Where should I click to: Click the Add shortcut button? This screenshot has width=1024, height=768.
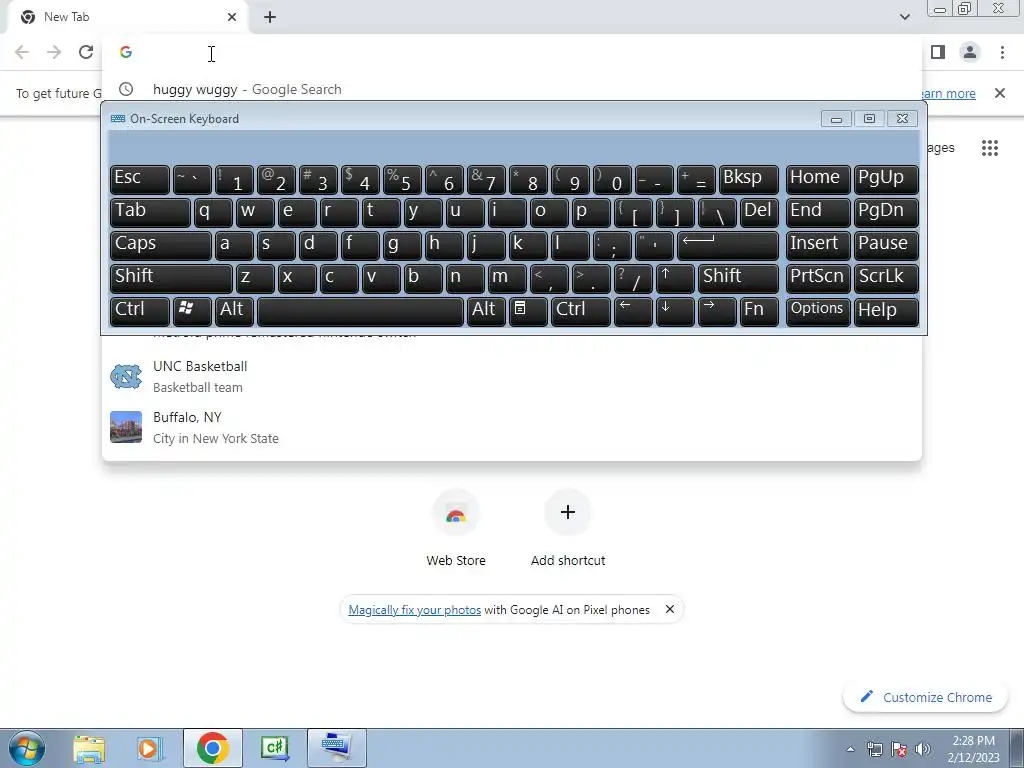click(568, 528)
